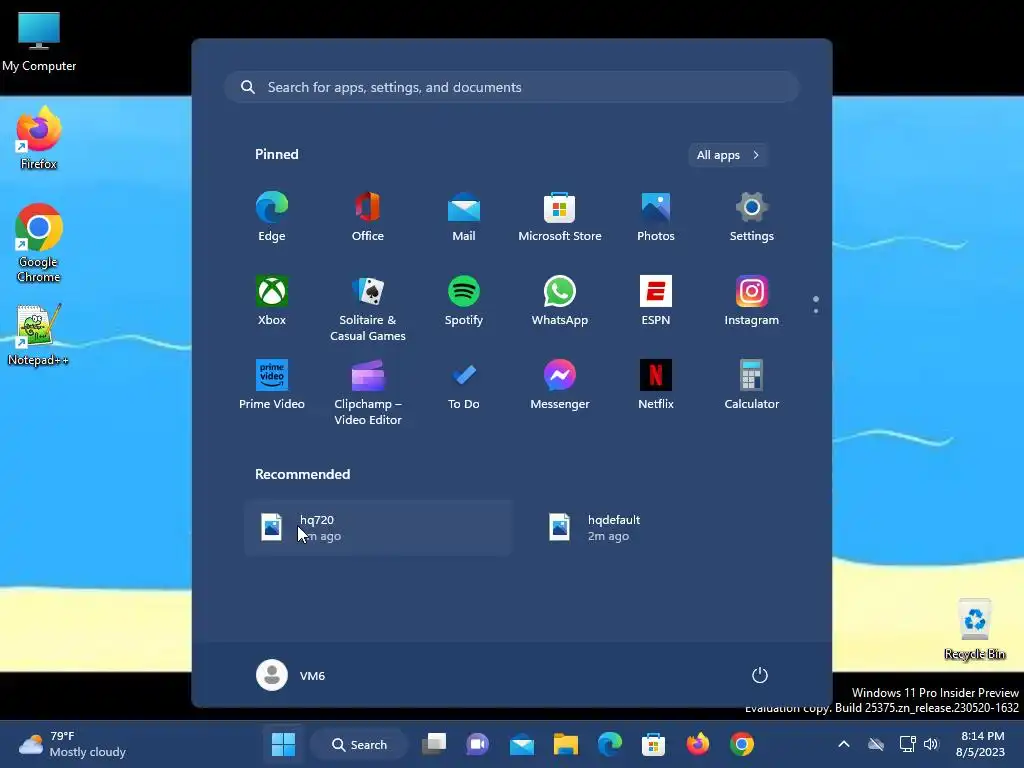Viewport: 1024px width, 768px height.
Task: Open the volume speaker icon
Action: point(931,744)
